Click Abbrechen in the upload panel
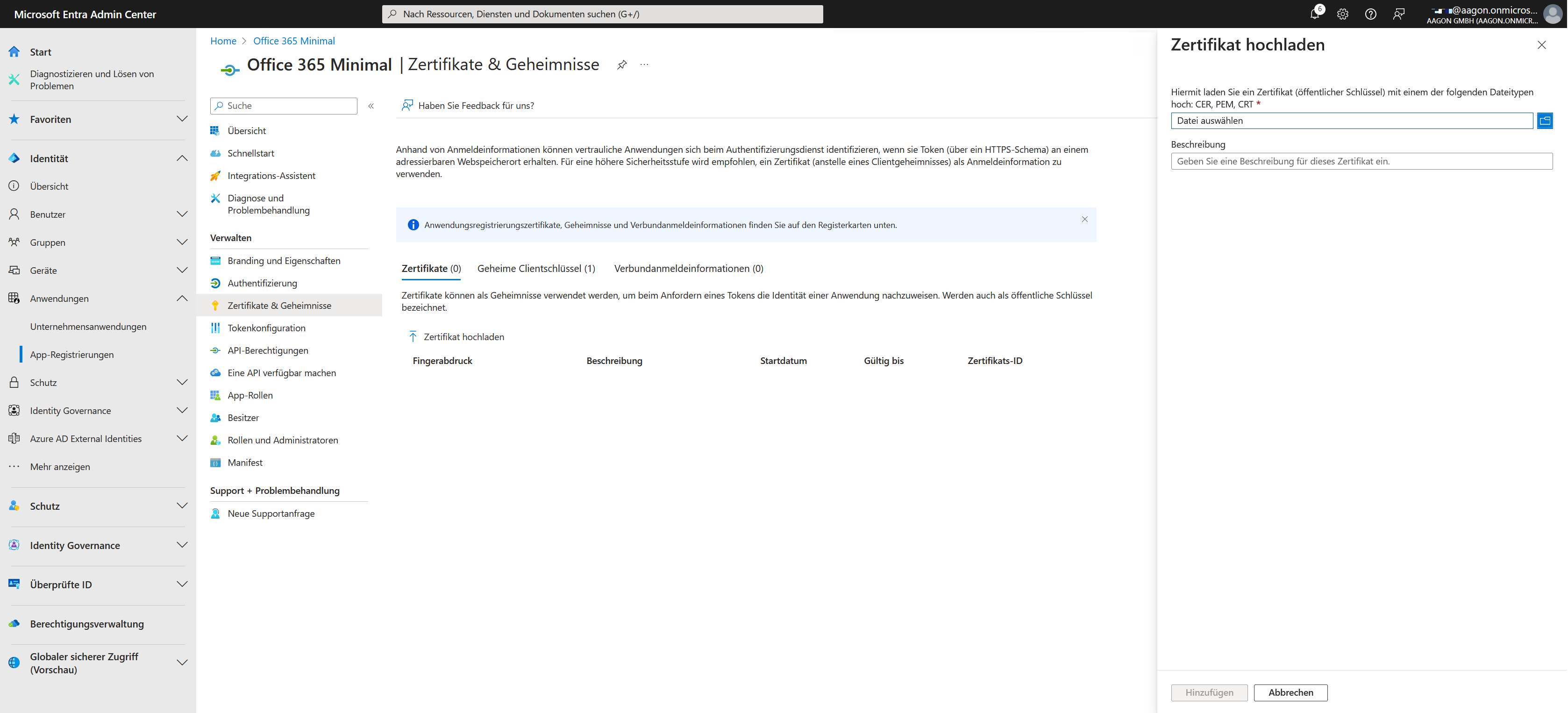The height and width of the screenshot is (713, 1568). (x=1290, y=692)
